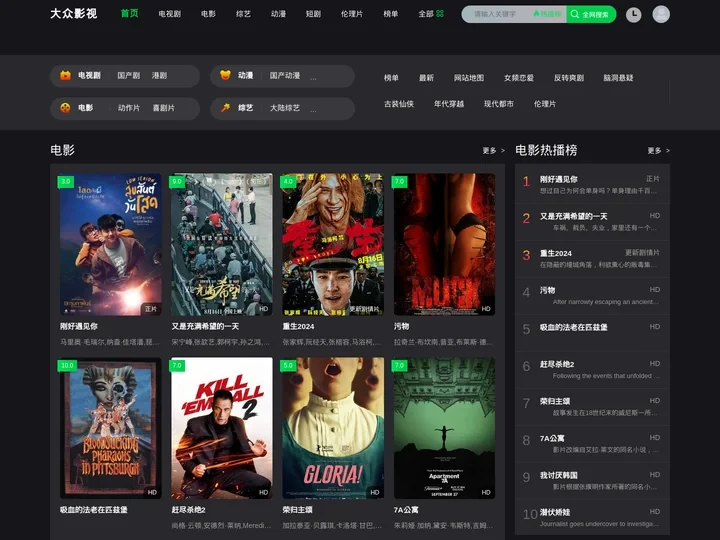This screenshot has height=540, width=720.
Task: Open rank 6 赶尽杀绝2 in hot list
Action: click(592, 370)
